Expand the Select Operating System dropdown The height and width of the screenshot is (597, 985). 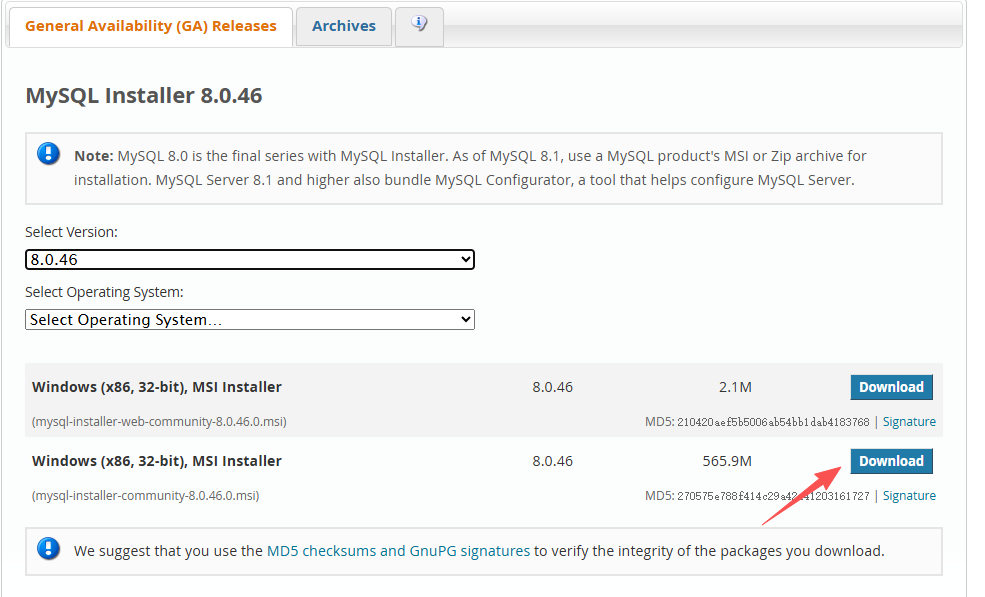[x=249, y=319]
